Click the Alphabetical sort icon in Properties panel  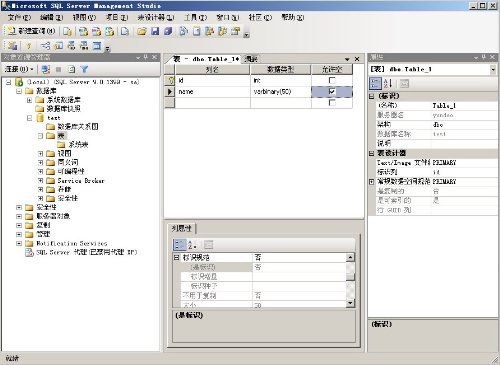[388, 83]
